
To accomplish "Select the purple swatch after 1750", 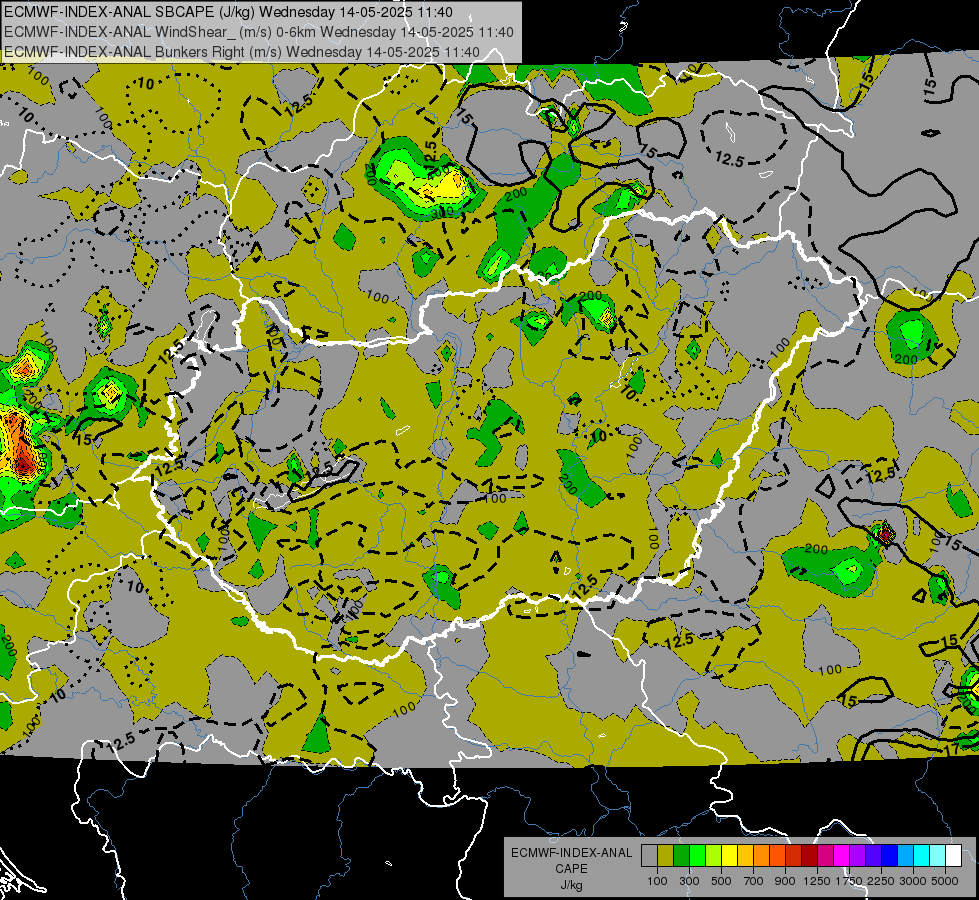I will tap(858, 856).
